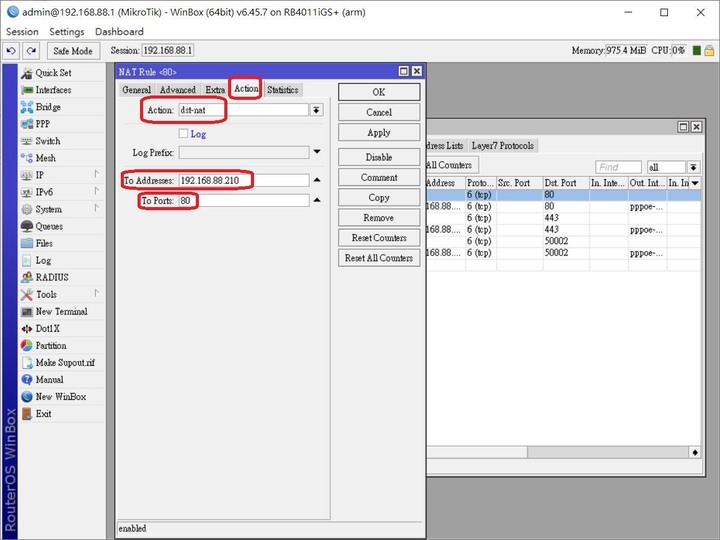Launch New Terminal from sidebar
The width and height of the screenshot is (720, 540).
[62, 311]
